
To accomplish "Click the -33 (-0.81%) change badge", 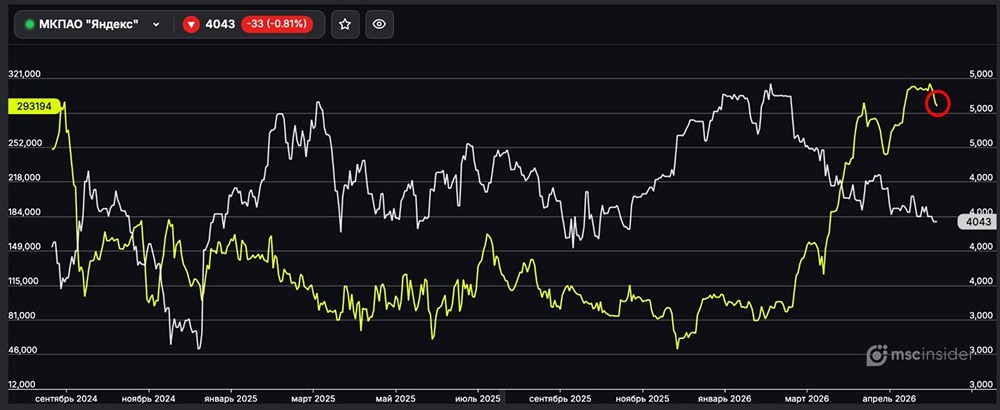I will [277, 24].
